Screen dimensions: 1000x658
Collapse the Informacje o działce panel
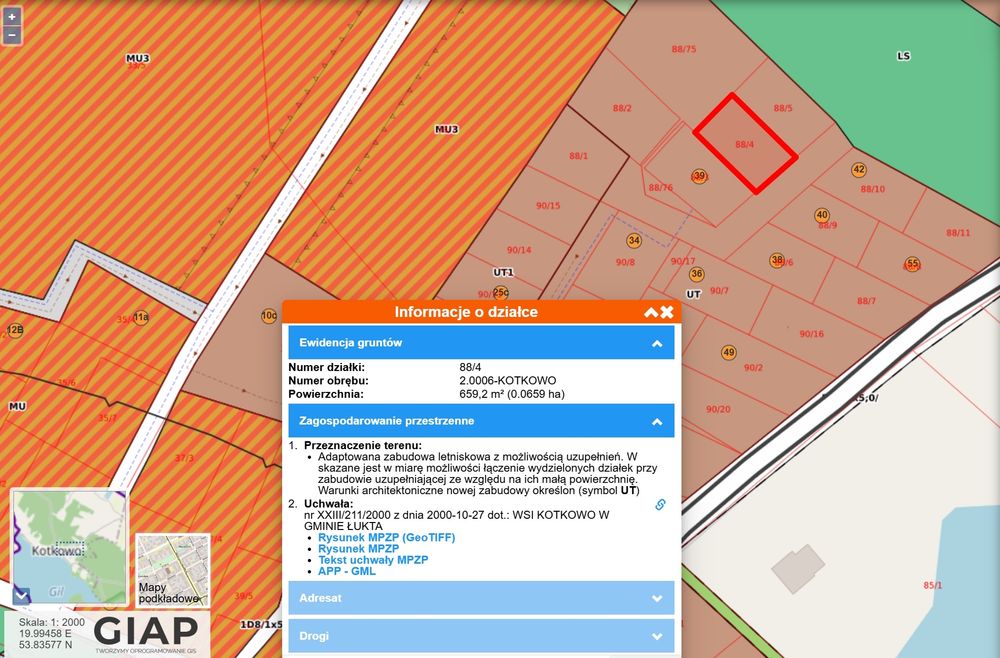coord(651,312)
